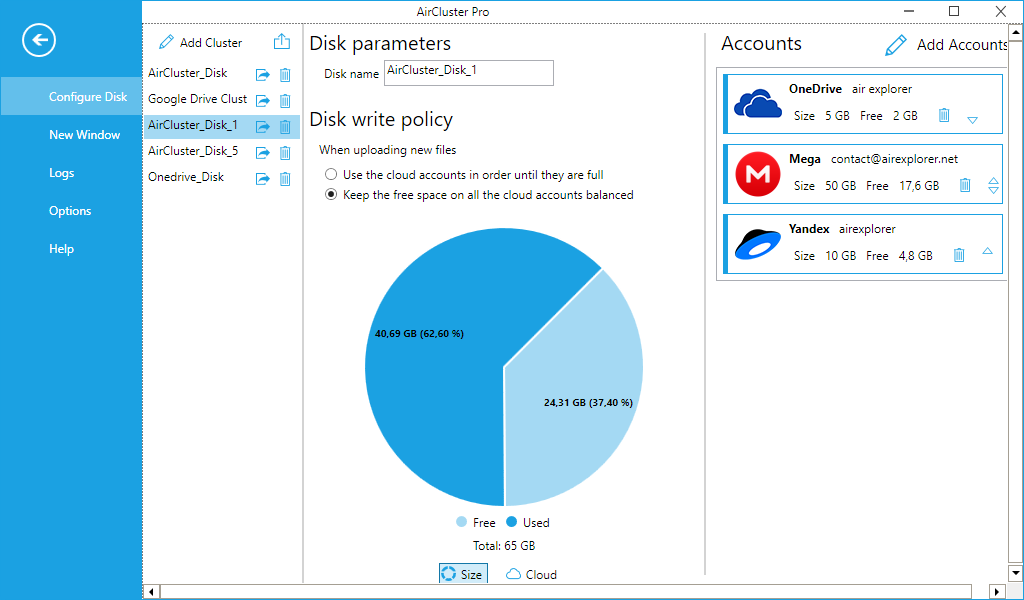Click the arrow icon on AirCluster_Disk_1 row

click(x=263, y=127)
